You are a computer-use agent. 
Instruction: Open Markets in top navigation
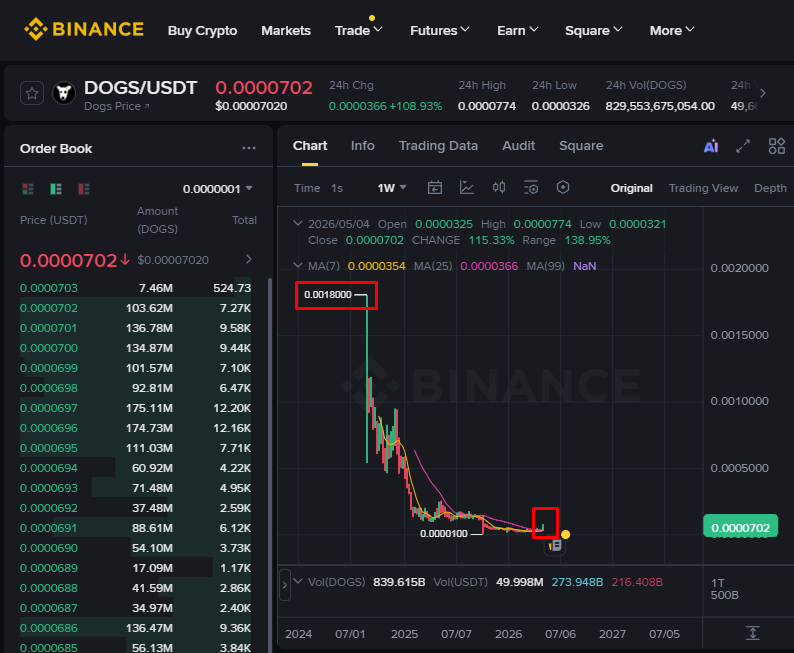click(286, 31)
